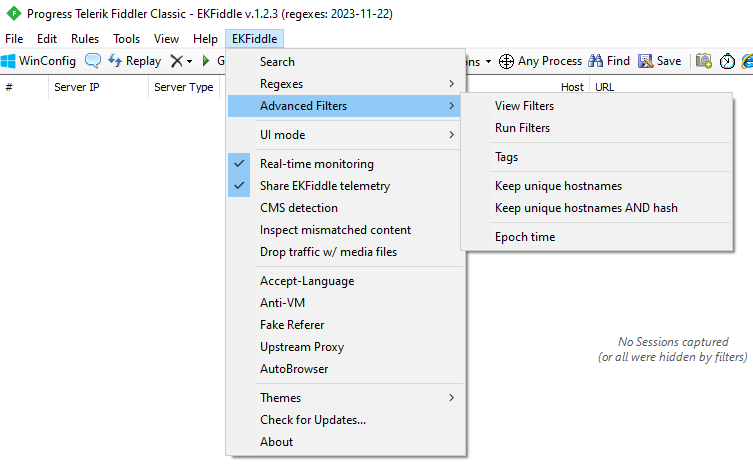The image size is (753, 467).
Task: Sort by the URL column header
Action: (x=605, y=87)
